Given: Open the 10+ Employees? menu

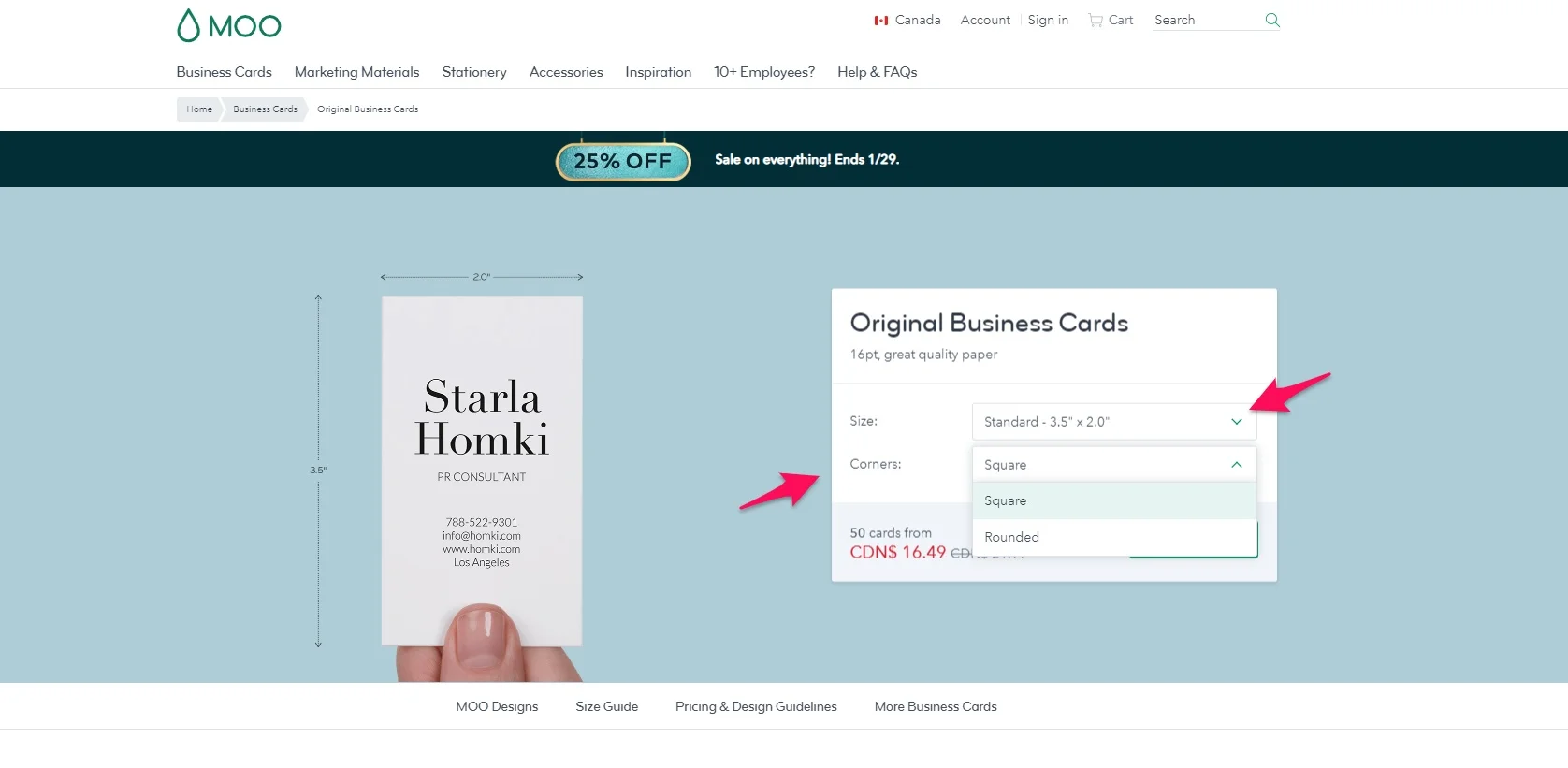Looking at the screenshot, I should click(764, 72).
